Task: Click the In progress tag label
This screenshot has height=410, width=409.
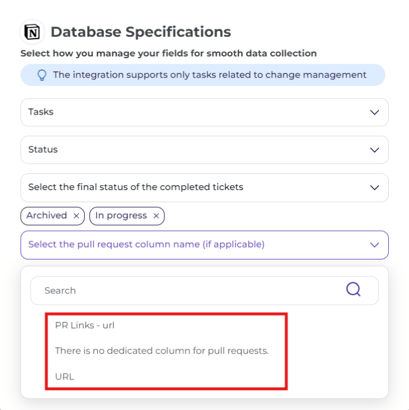Action: coord(121,216)
